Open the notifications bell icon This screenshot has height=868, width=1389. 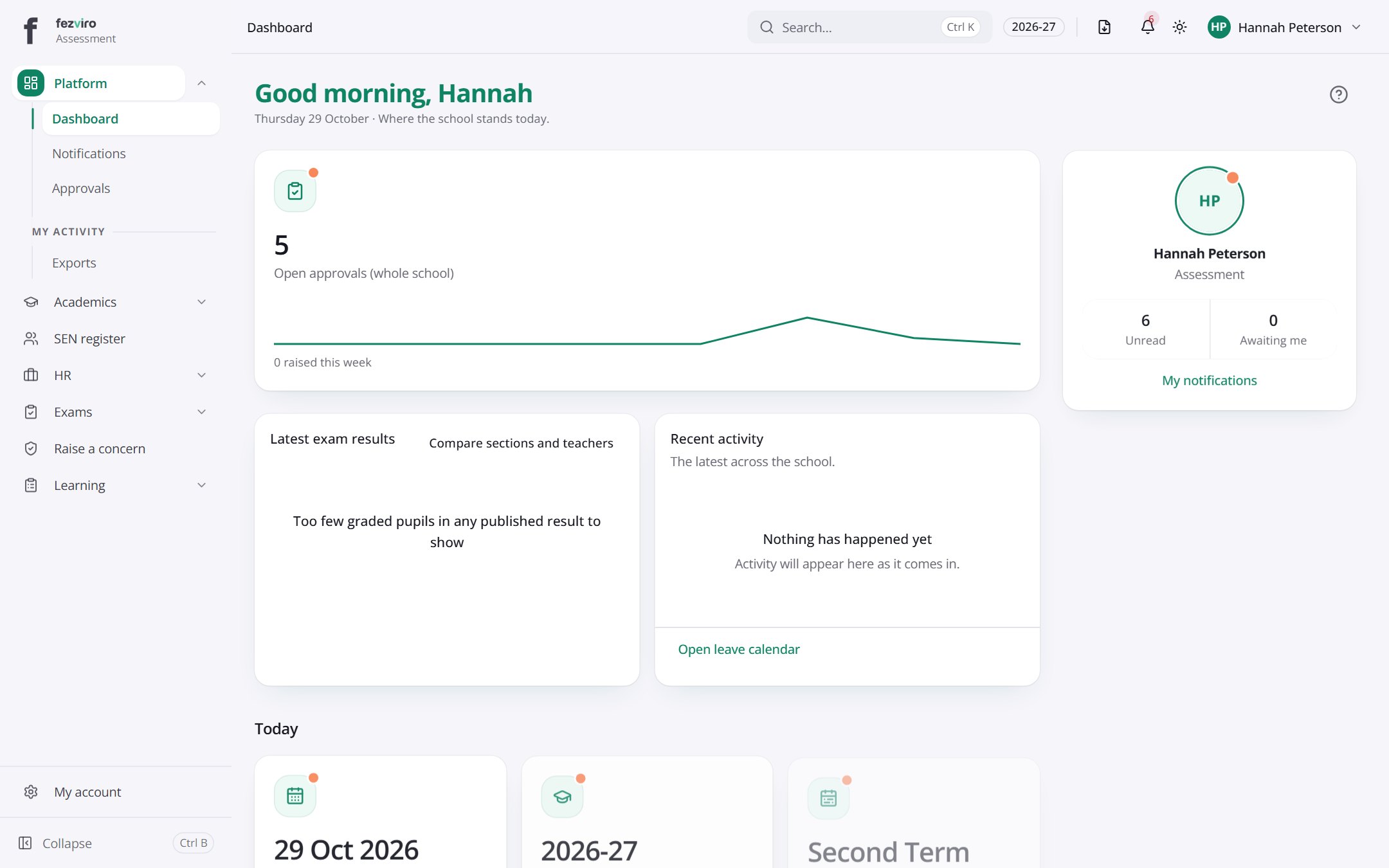[1148, 27]
